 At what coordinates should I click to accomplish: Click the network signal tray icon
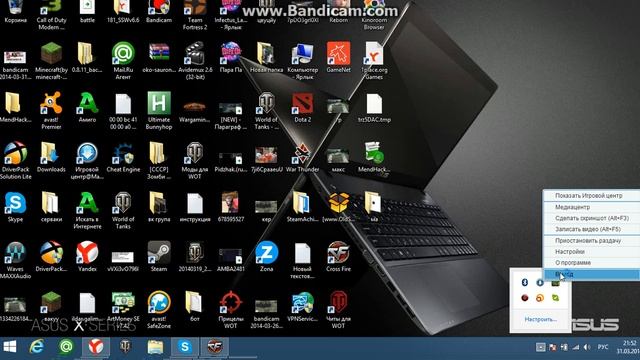point(576,347)
